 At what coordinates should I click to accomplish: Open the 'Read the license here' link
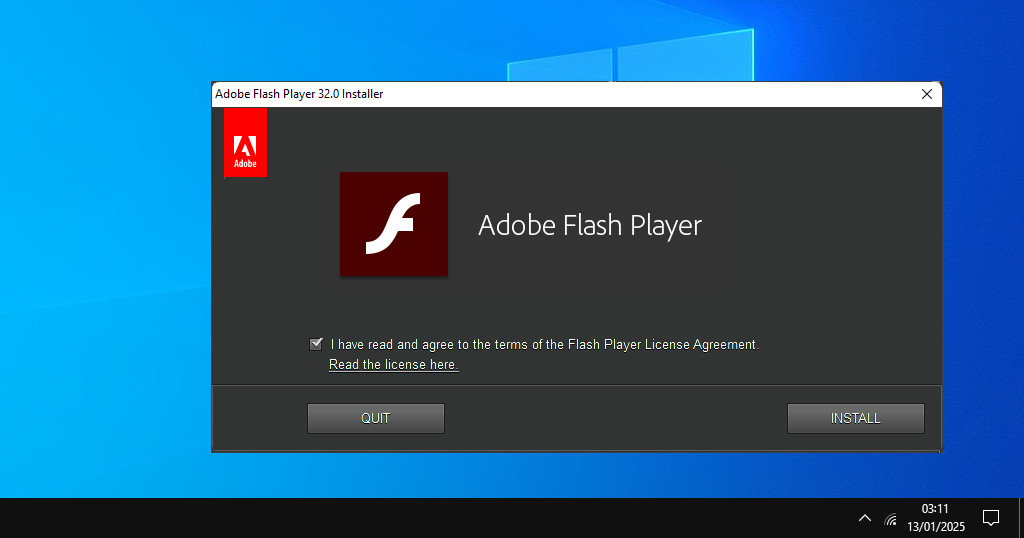point(394,364)
